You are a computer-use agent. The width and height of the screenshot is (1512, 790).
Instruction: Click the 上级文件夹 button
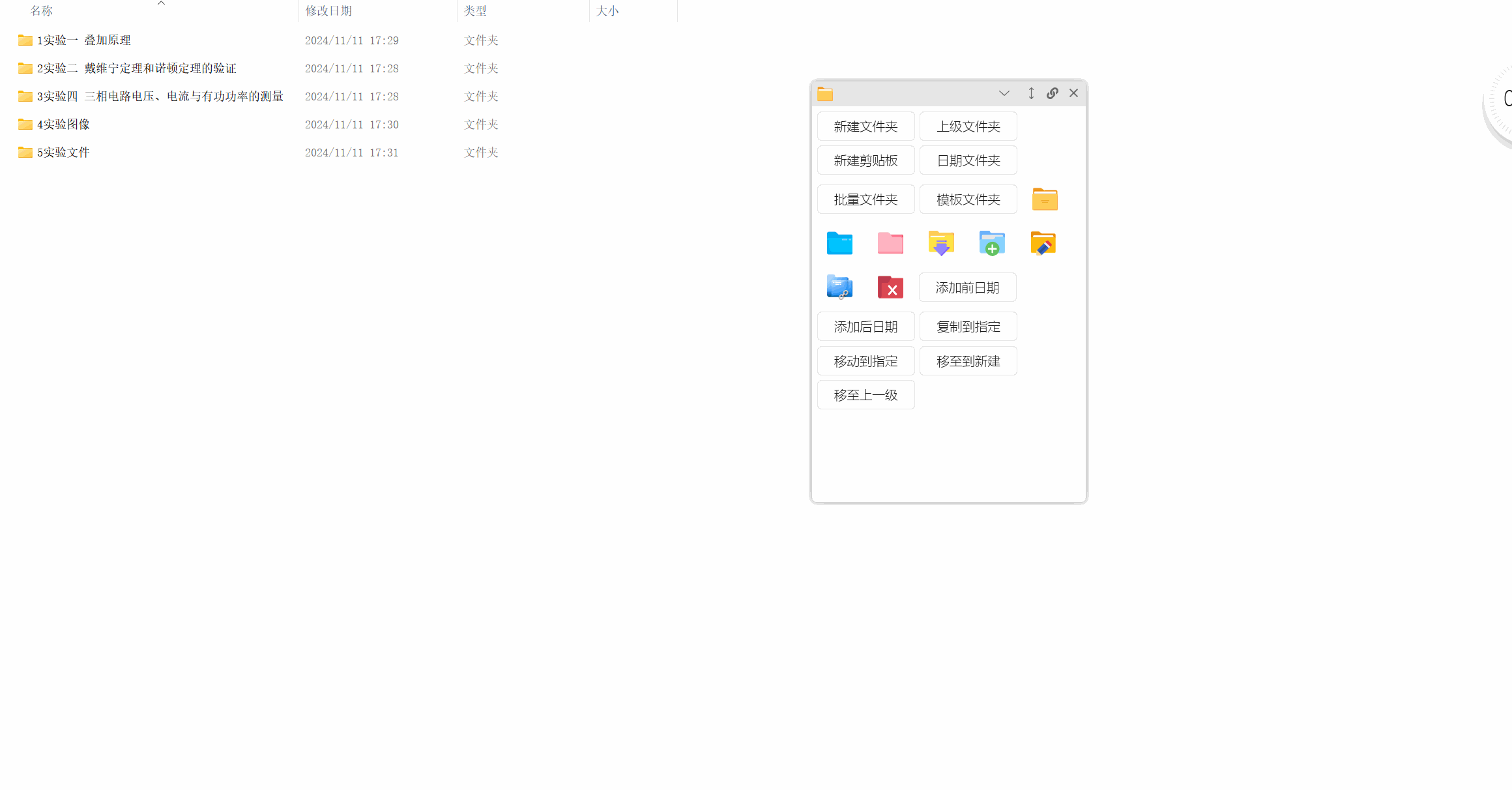point(968,126)
